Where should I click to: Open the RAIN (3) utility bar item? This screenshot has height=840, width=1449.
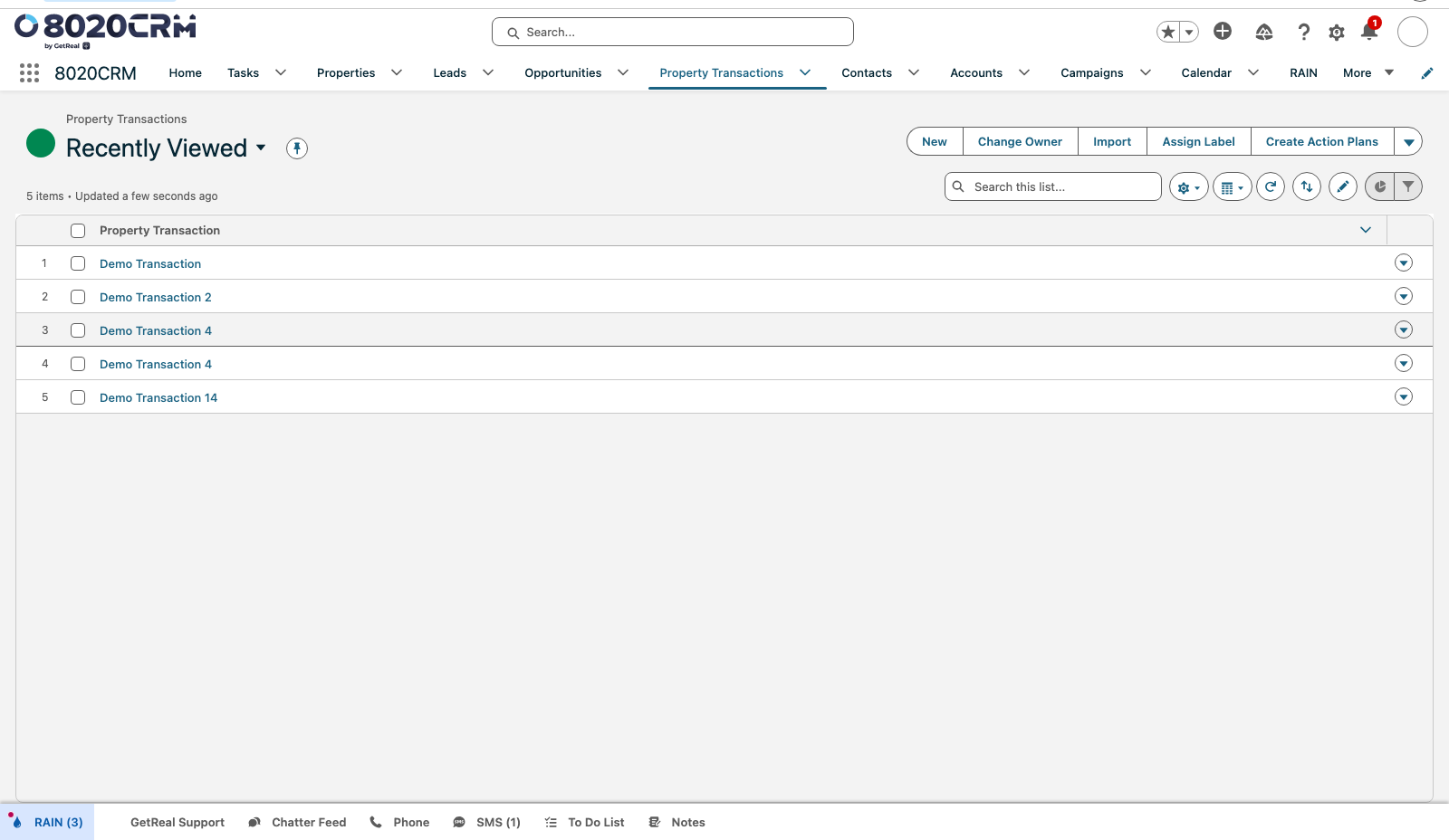click(x=47, y=823)
